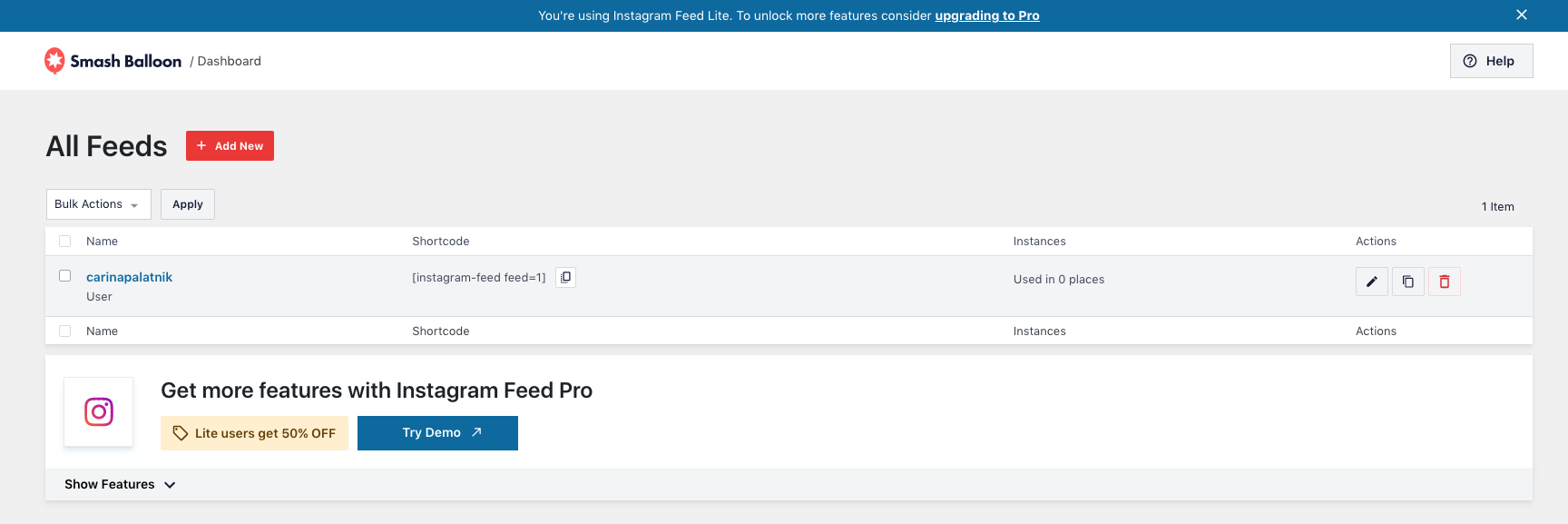This screenshot has width=1568, height=524.
Task: Click the pencil edit feed icon
Action: [x=1371, y=282]
